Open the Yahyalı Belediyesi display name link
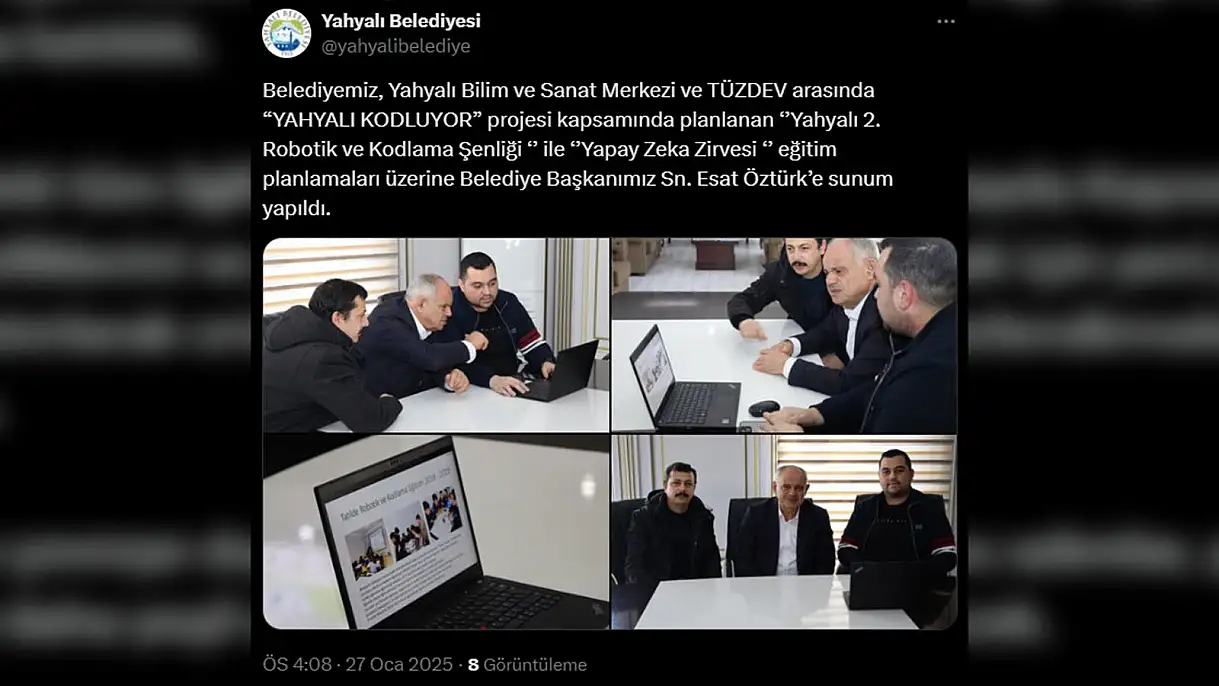Image resolution: width=1219 pixels, height=686 pixels. coord(400,21)
